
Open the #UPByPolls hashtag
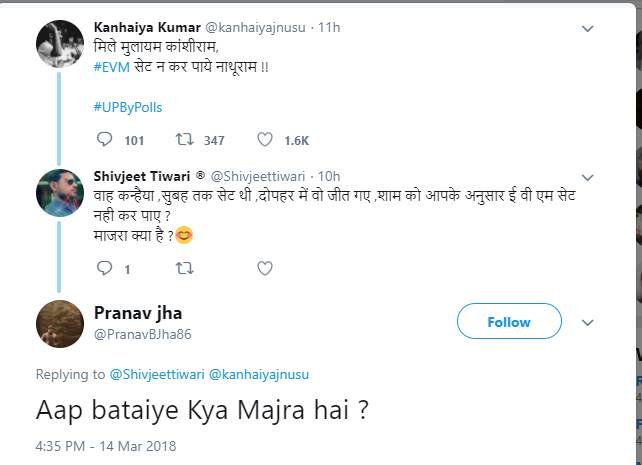[127, 105]
